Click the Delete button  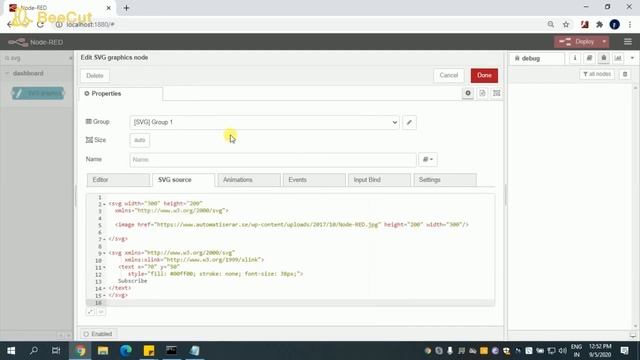95,76
